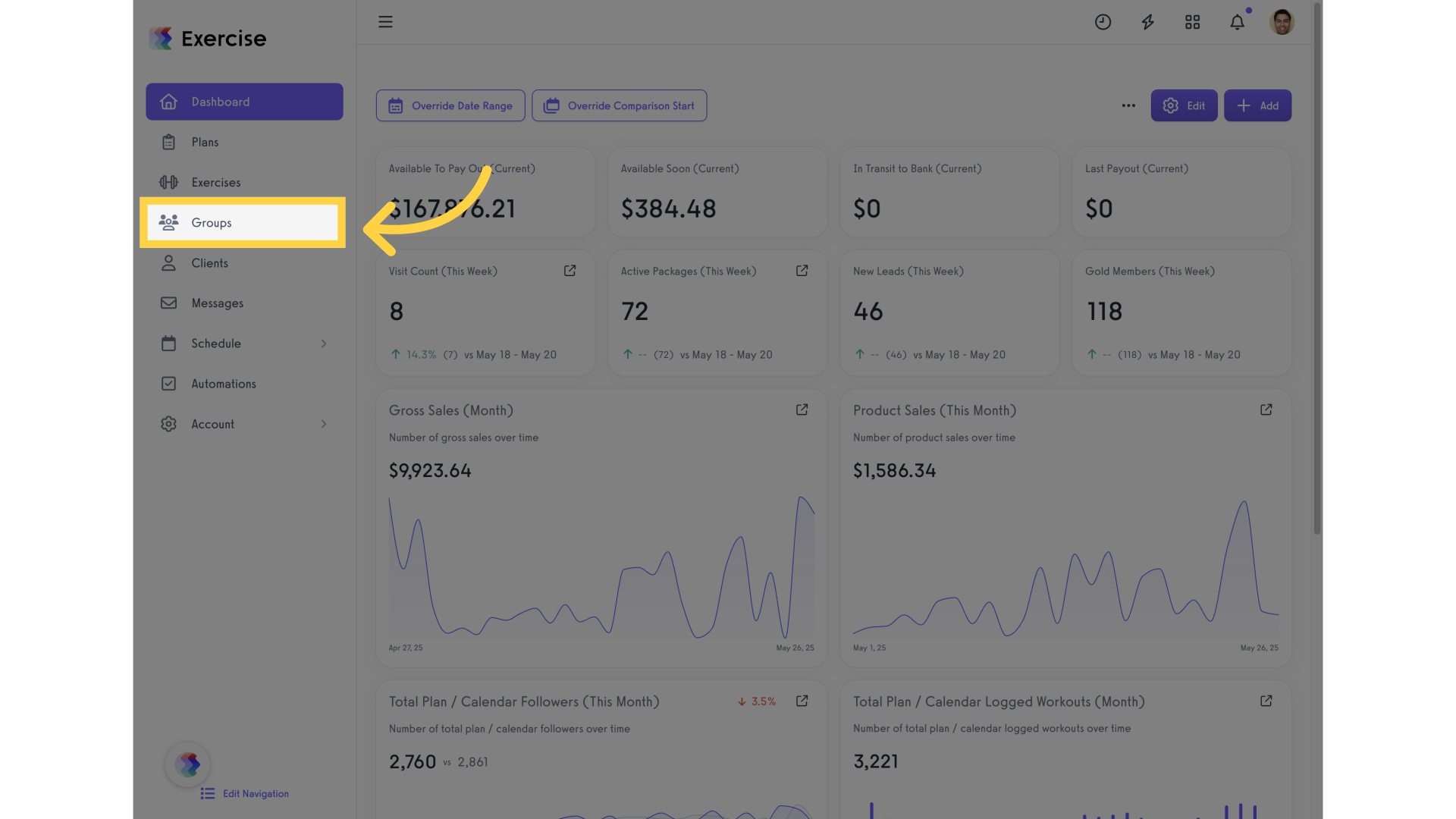Click the Active Packages value 72

(635, 311)
